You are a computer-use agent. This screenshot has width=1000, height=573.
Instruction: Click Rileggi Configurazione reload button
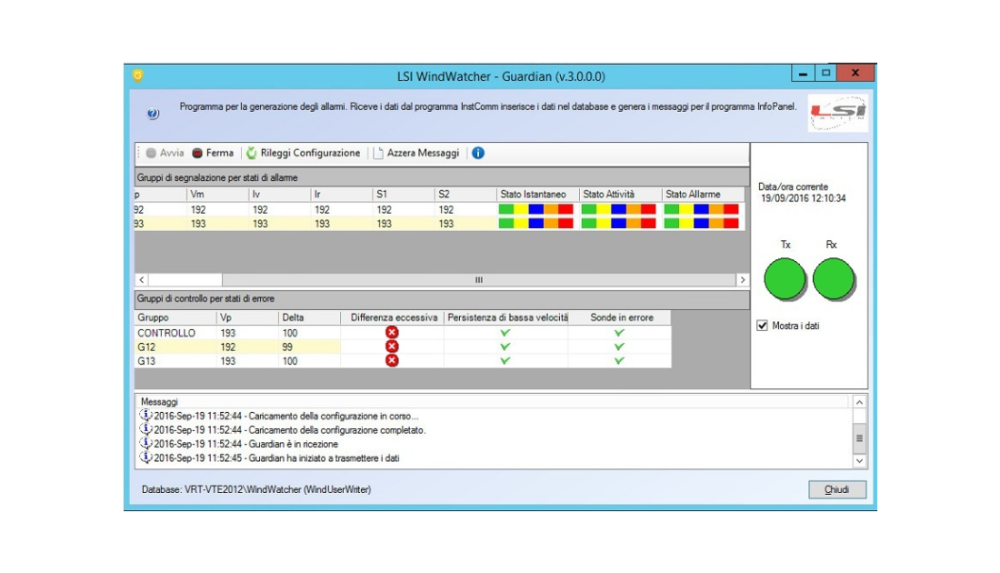click(x=303, y=153)
